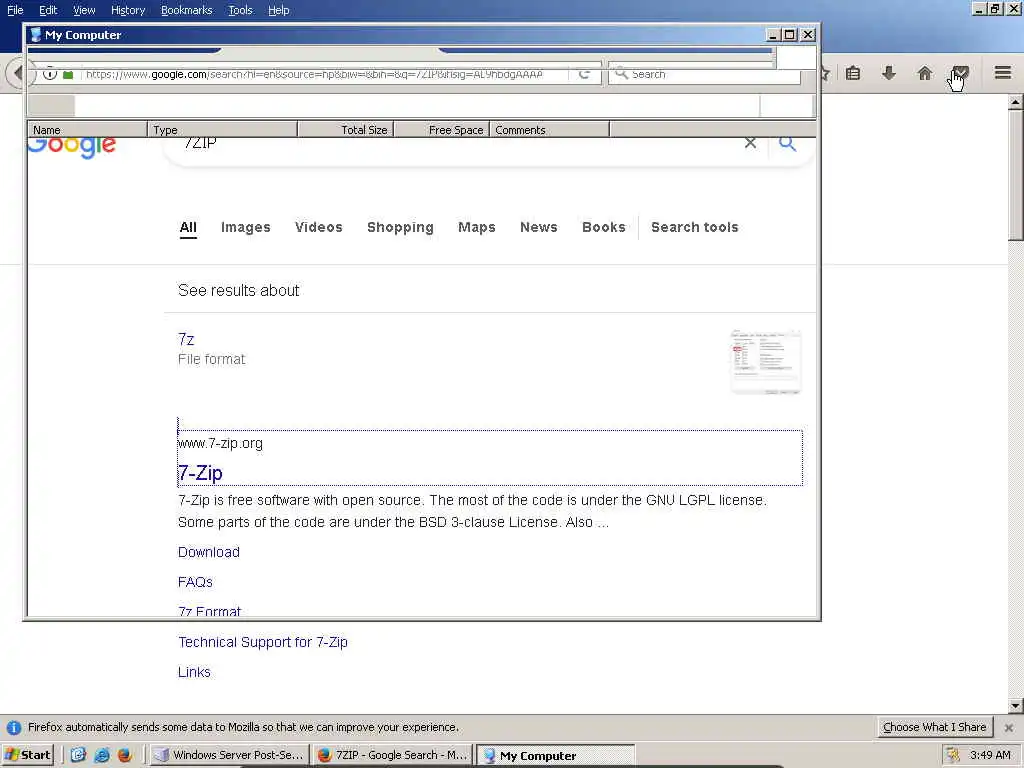Launch Internet Explorer from quick launch

(102, 755)
